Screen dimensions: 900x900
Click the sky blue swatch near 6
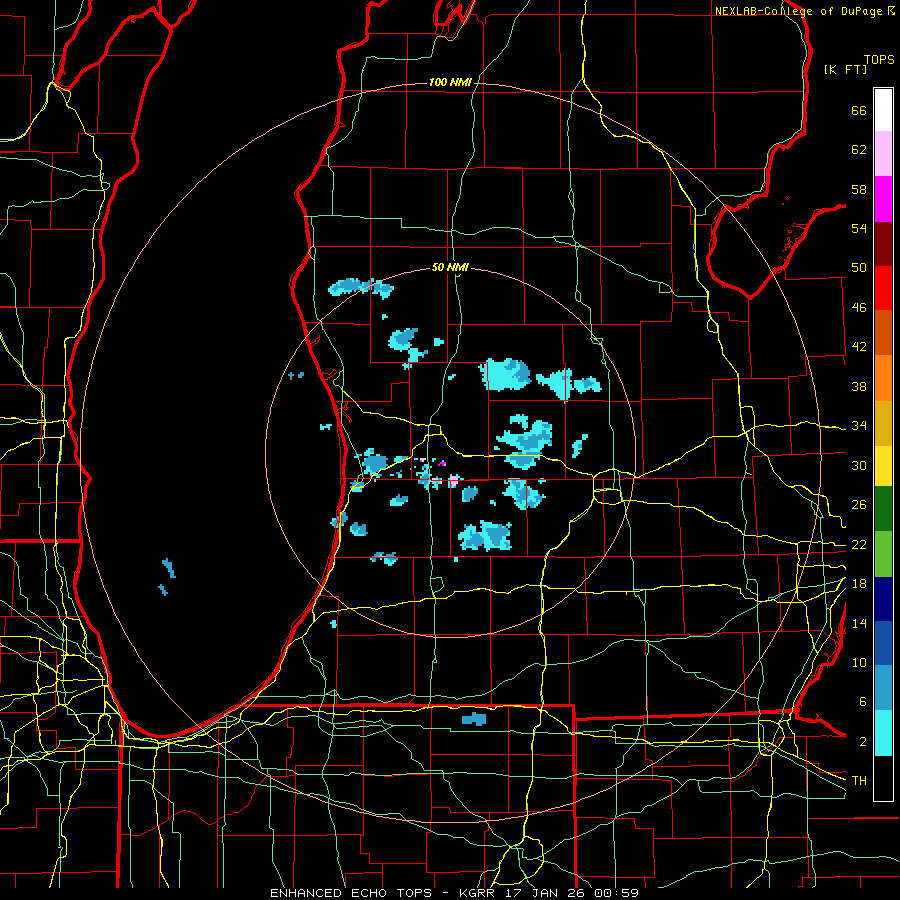pos(883,688)
